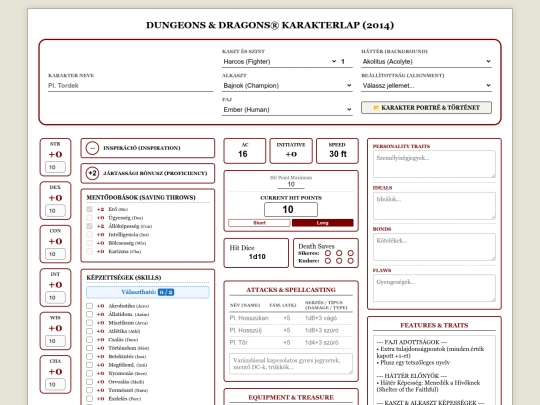Viewport: 540px width, 405px height.
Task: Click the Initiative value +0
Action: point(291,154)
